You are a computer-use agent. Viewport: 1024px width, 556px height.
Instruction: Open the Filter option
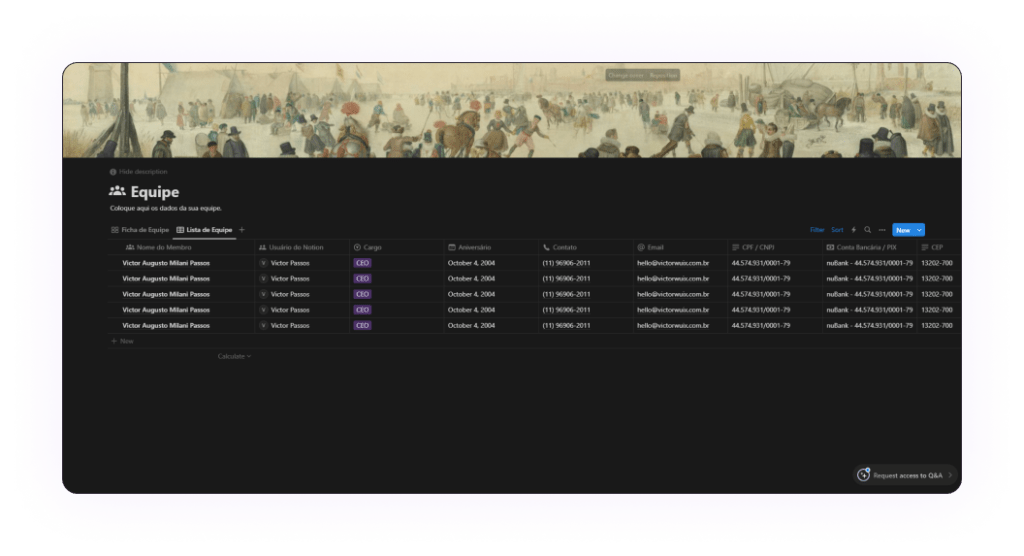817,230
